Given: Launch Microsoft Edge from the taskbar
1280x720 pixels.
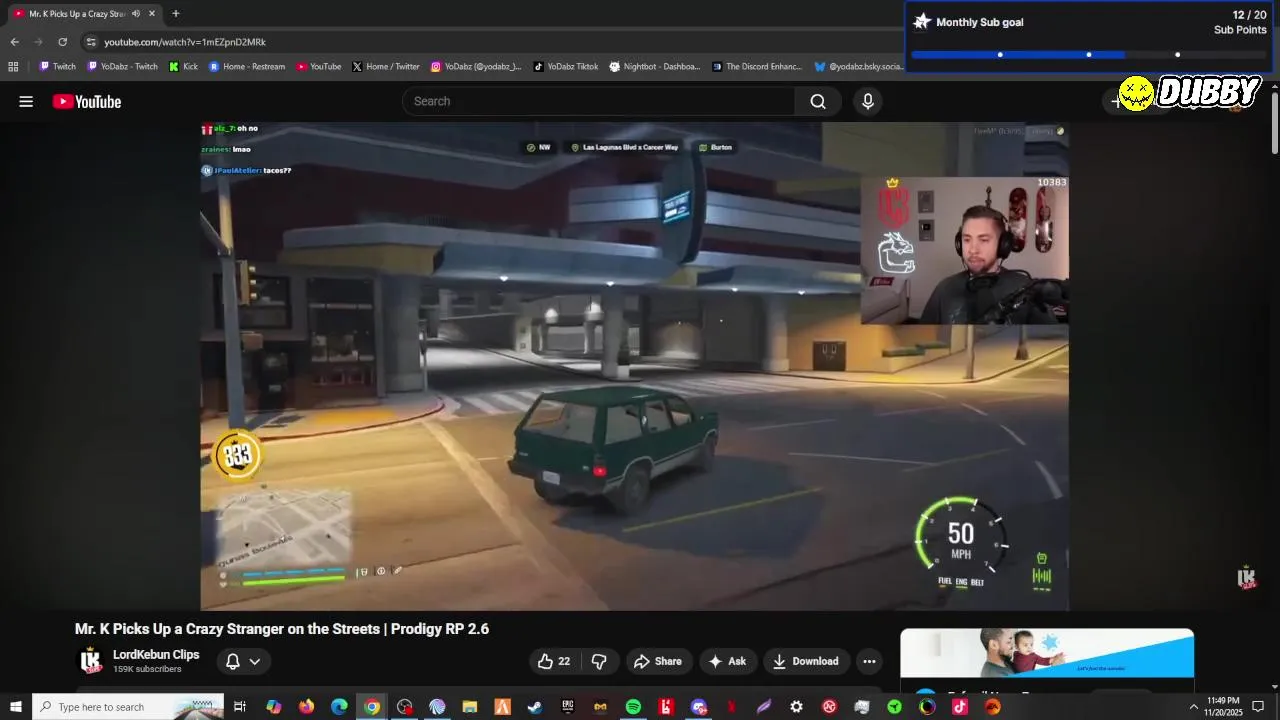Looking at the screenshot, I should pos(339,707).
